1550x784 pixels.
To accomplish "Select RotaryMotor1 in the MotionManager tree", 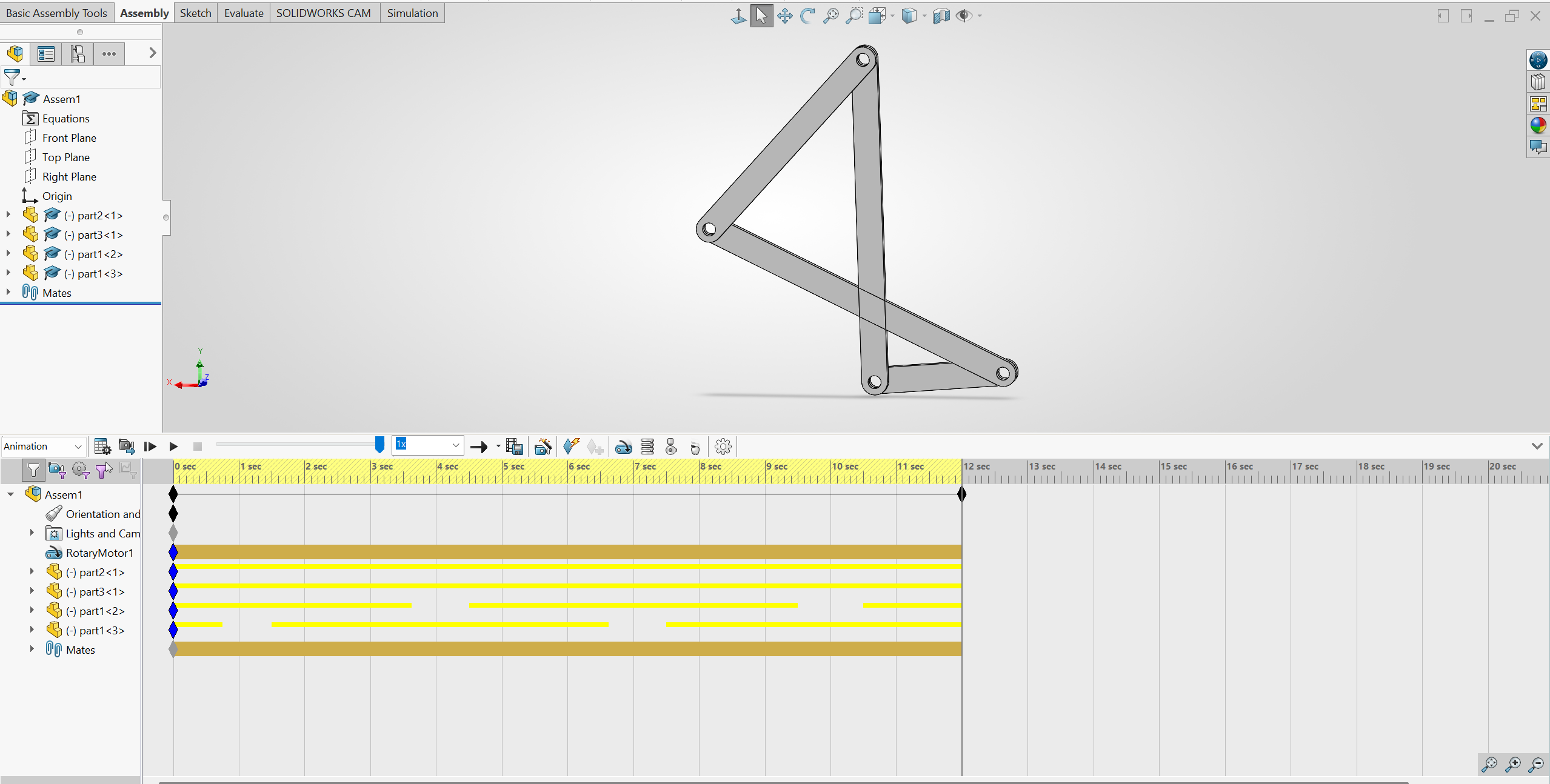I will 99,553.
